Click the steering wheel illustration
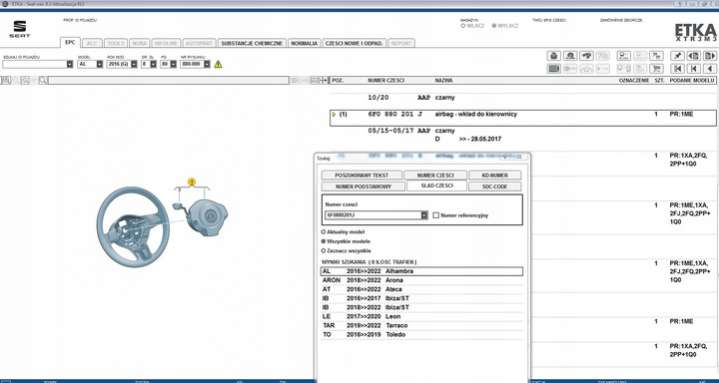 point(133,226)
